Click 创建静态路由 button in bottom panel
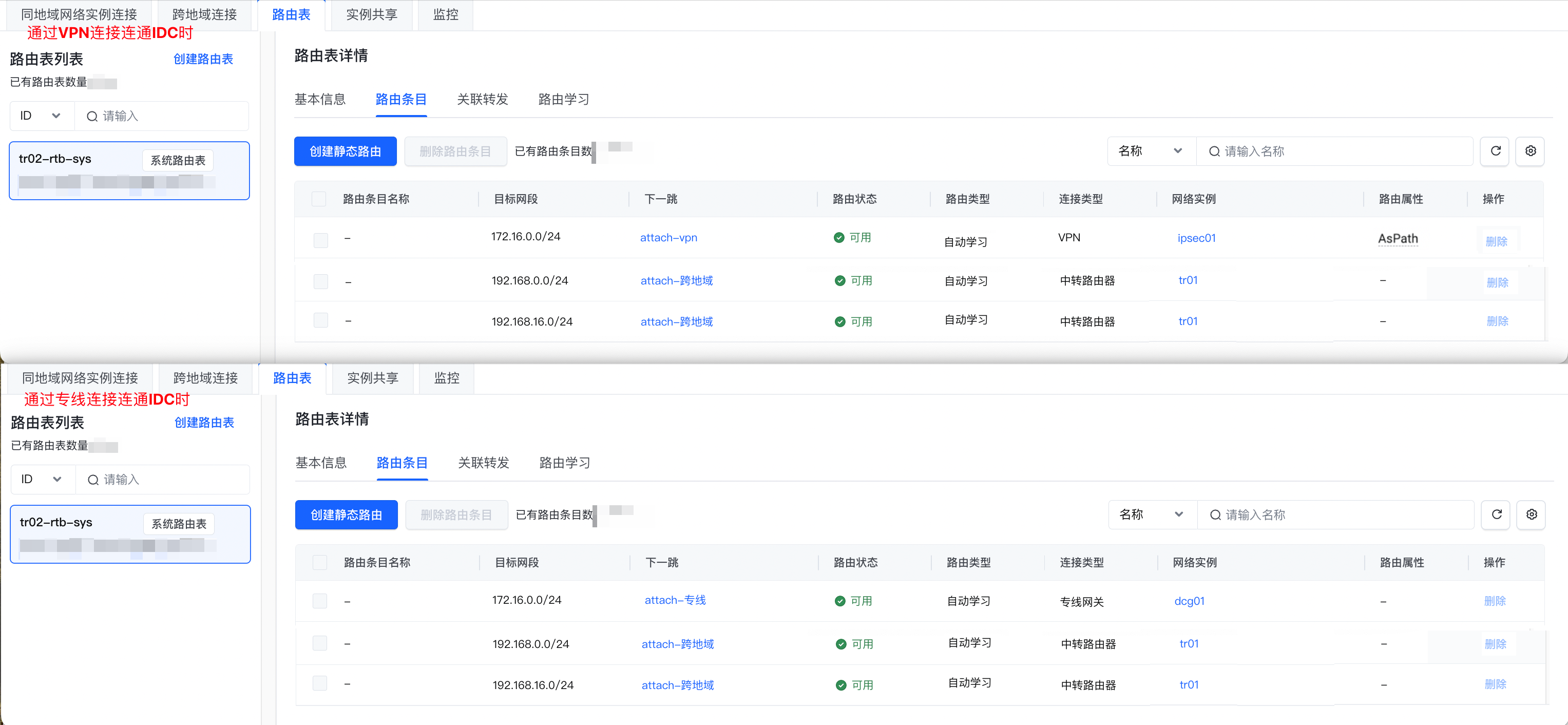Screen dimensions: 1568x725 tap(347, 514)
